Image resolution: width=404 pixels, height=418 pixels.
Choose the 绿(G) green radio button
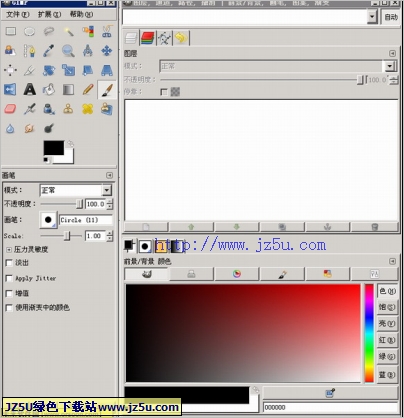[x=387, y=357]
